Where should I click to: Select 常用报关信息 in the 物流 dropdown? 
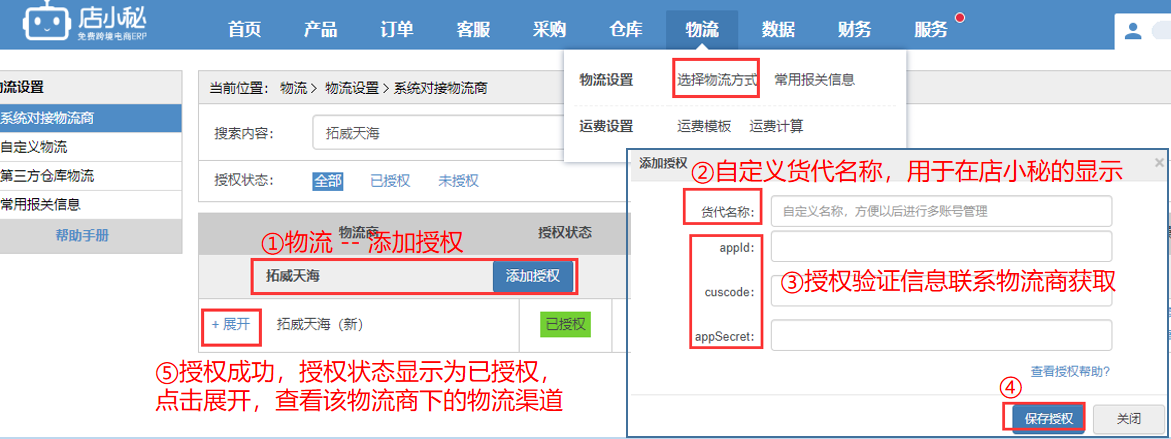pyautogui.click(x=814, y=80)
